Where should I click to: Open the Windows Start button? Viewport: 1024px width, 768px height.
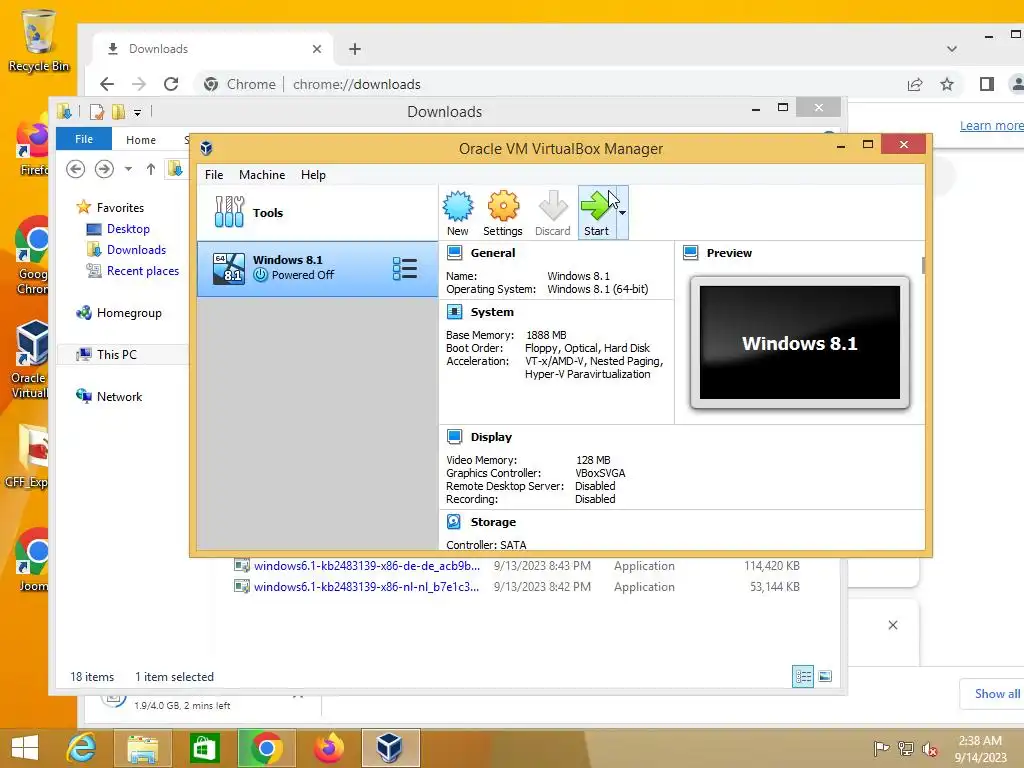(x=25, y=748)
